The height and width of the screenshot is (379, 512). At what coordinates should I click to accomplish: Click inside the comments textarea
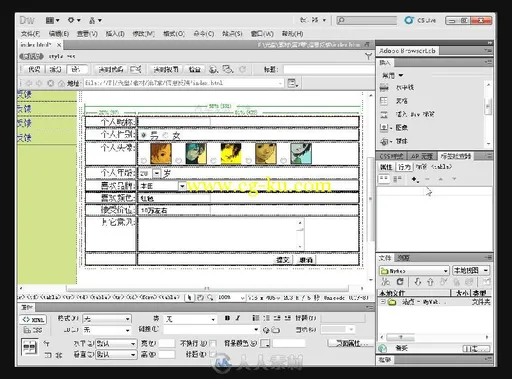click(x=221, y=234)
